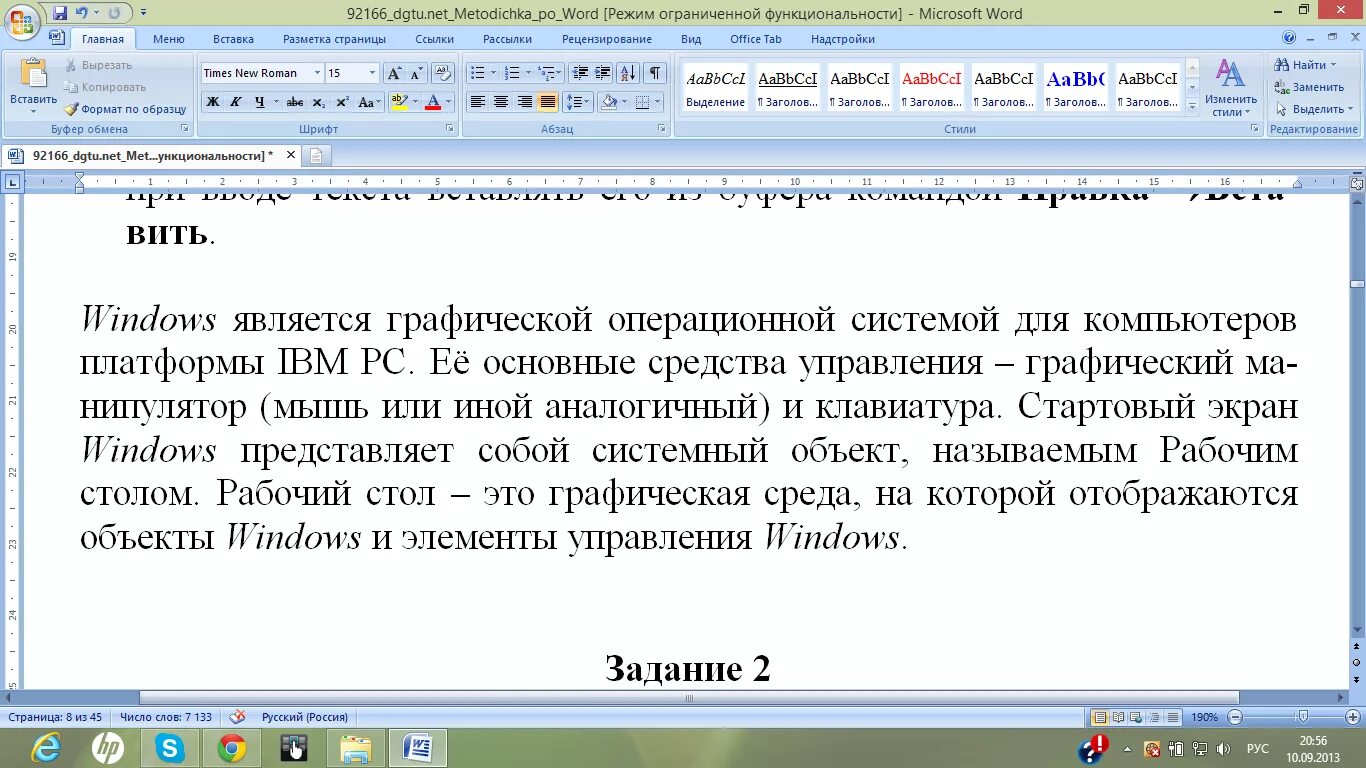The height and width of the screenshot is (768, 1366).
Task: Click the Русский (Россия) language indicator
Action: coord(305,717)
